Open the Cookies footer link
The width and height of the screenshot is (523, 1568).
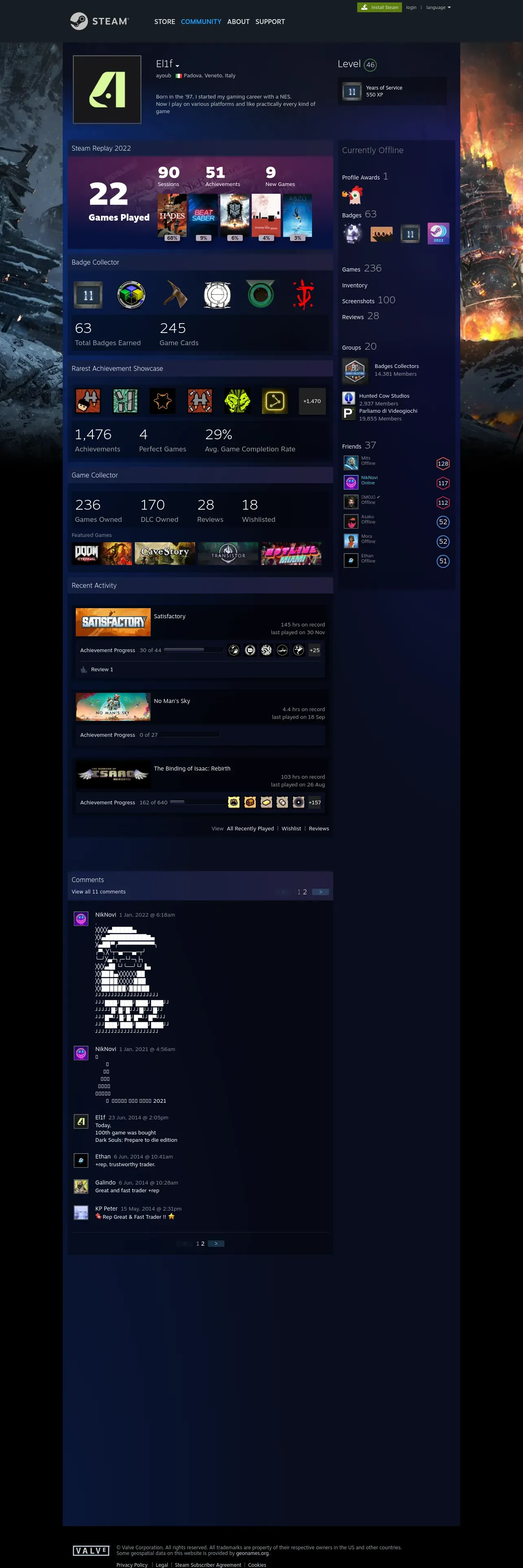[257, 1564]
